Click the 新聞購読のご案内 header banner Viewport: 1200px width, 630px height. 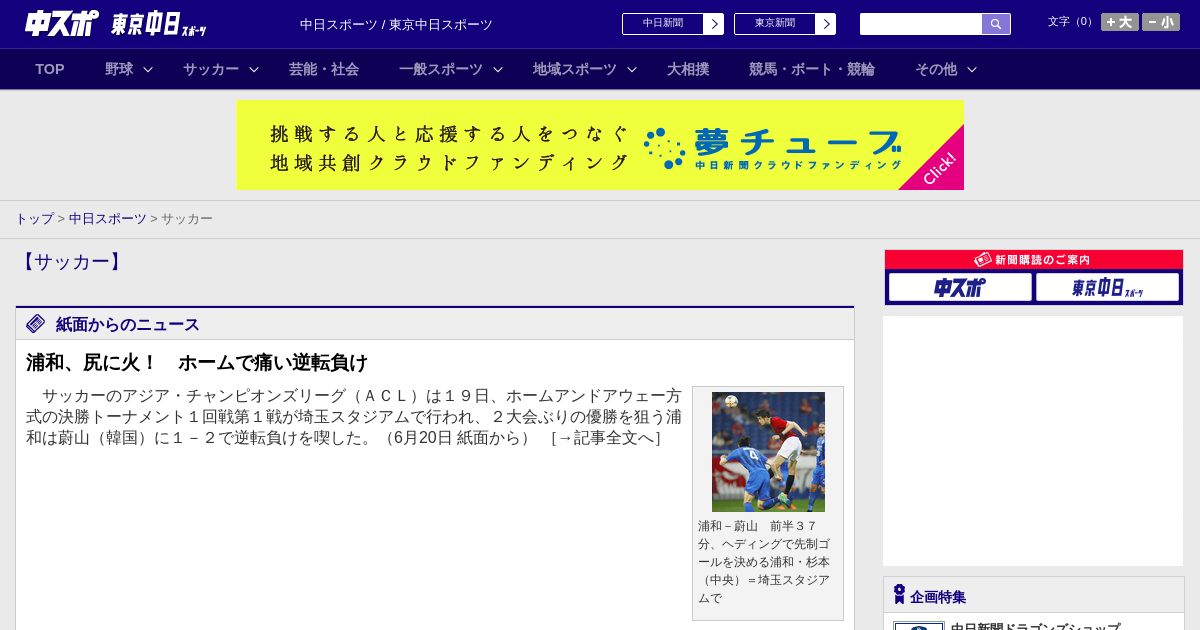tap(1034, 260)
